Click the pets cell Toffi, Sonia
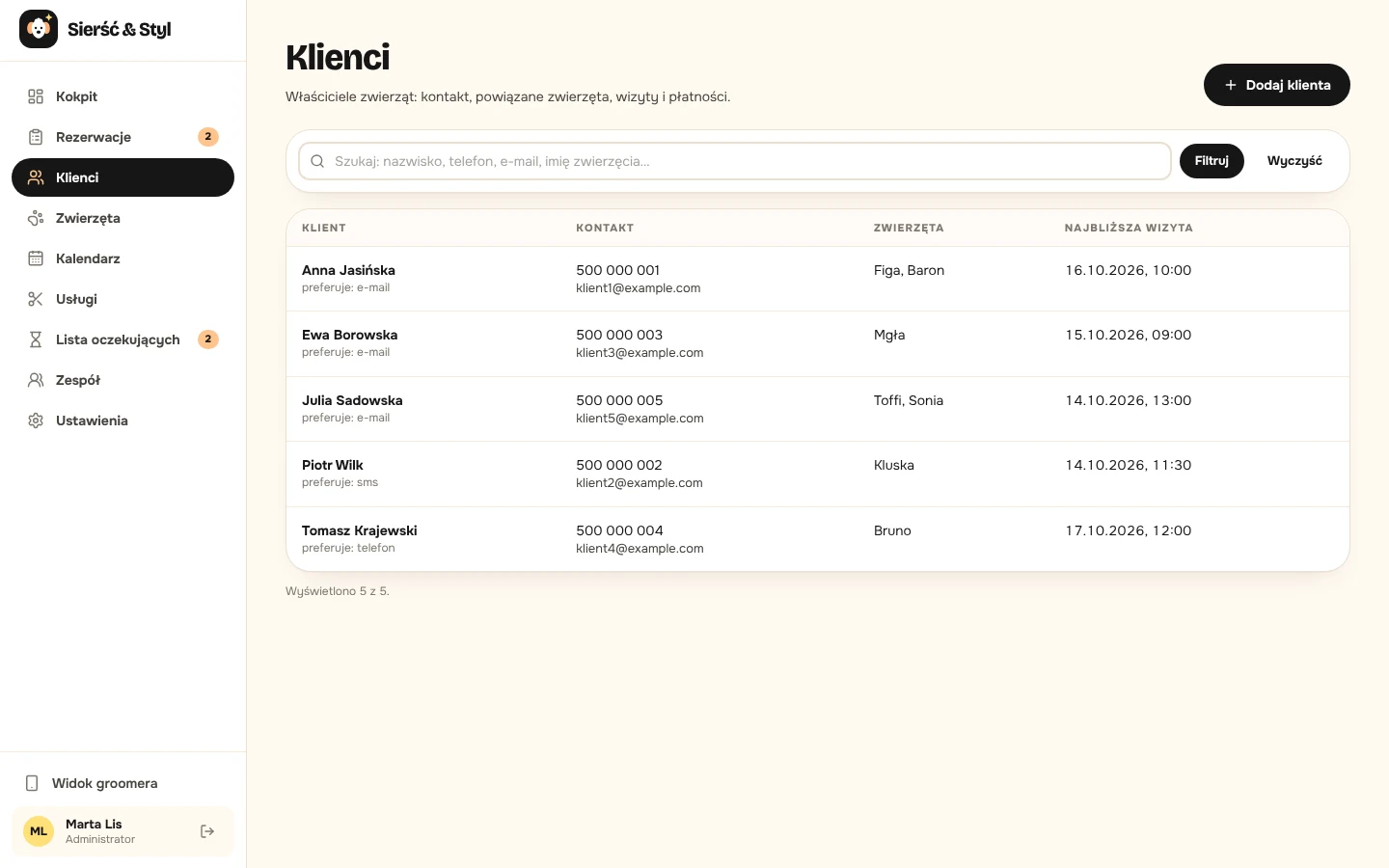 click(909, 400)
